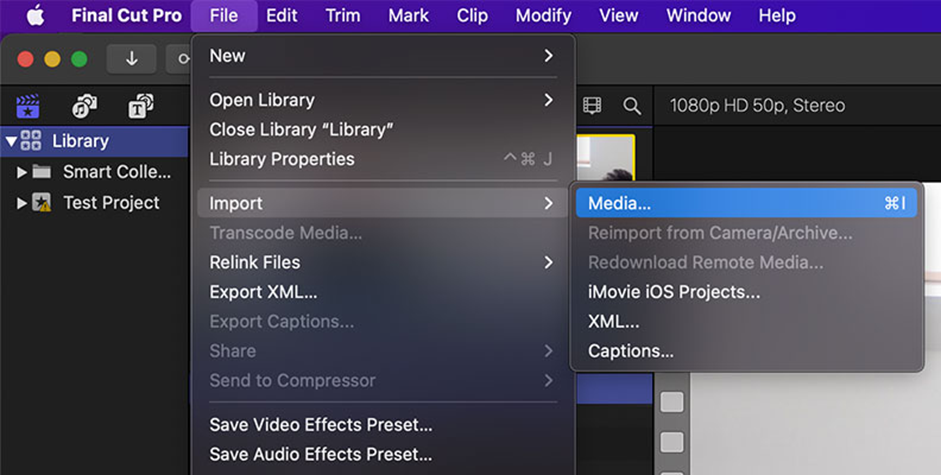Open the Modify menu
Image resolution: width=941 pixels, height=475 pixels.
pos(543,16)
